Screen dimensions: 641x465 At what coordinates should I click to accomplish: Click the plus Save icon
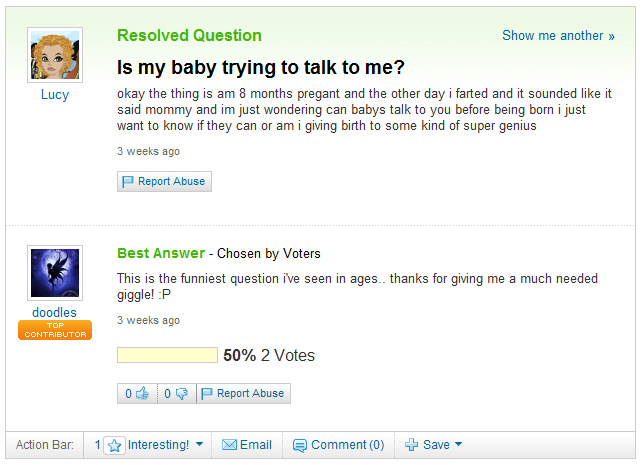[411, 445]
